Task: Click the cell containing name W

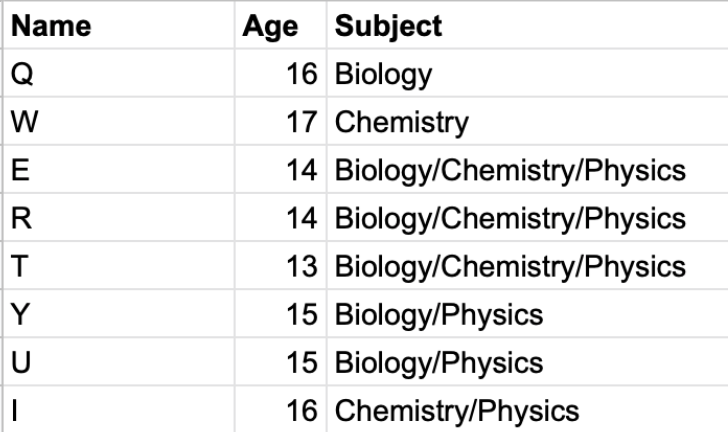Action: [119, 121]
